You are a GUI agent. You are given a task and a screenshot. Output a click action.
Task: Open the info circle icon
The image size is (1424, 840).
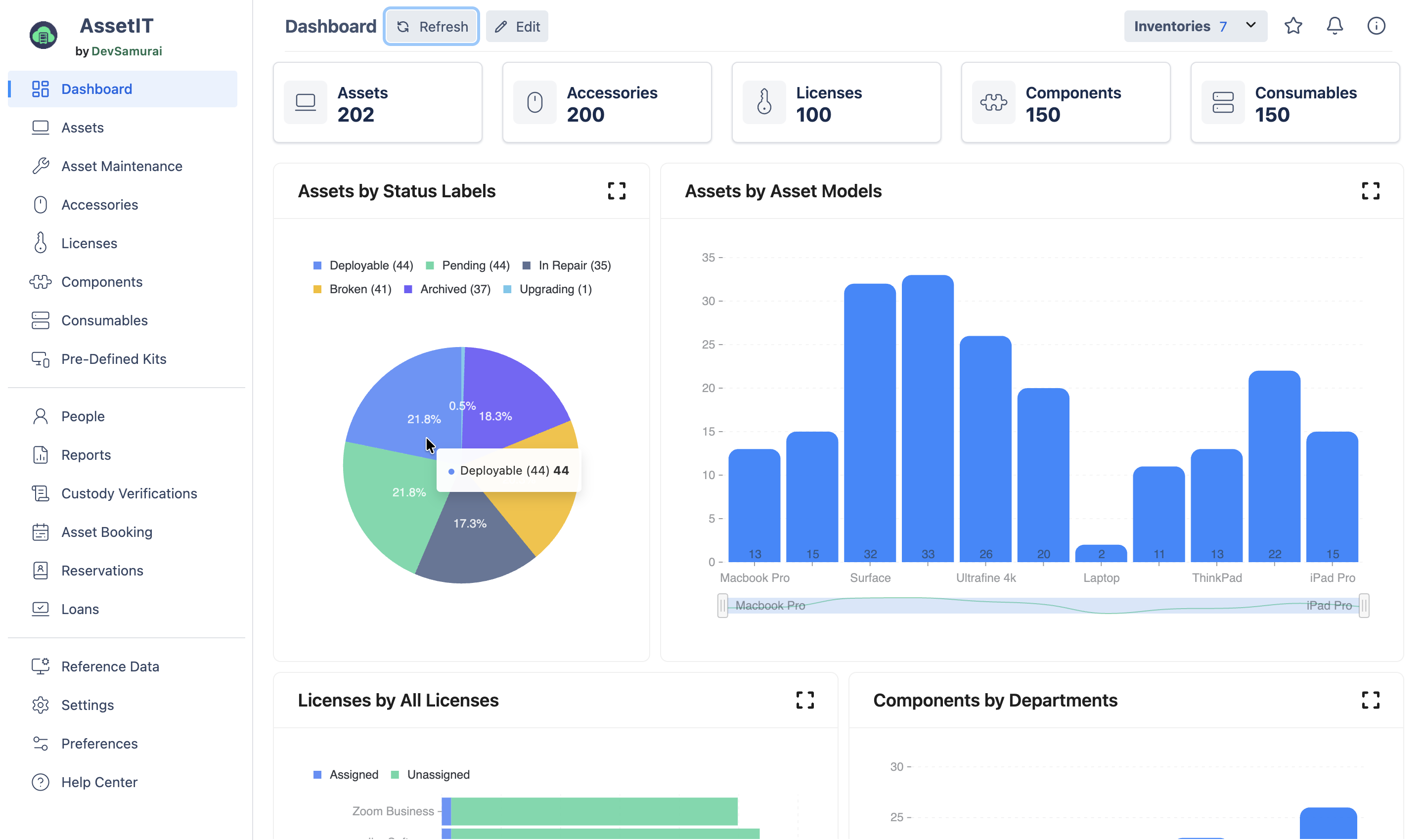coord(1376,26)
